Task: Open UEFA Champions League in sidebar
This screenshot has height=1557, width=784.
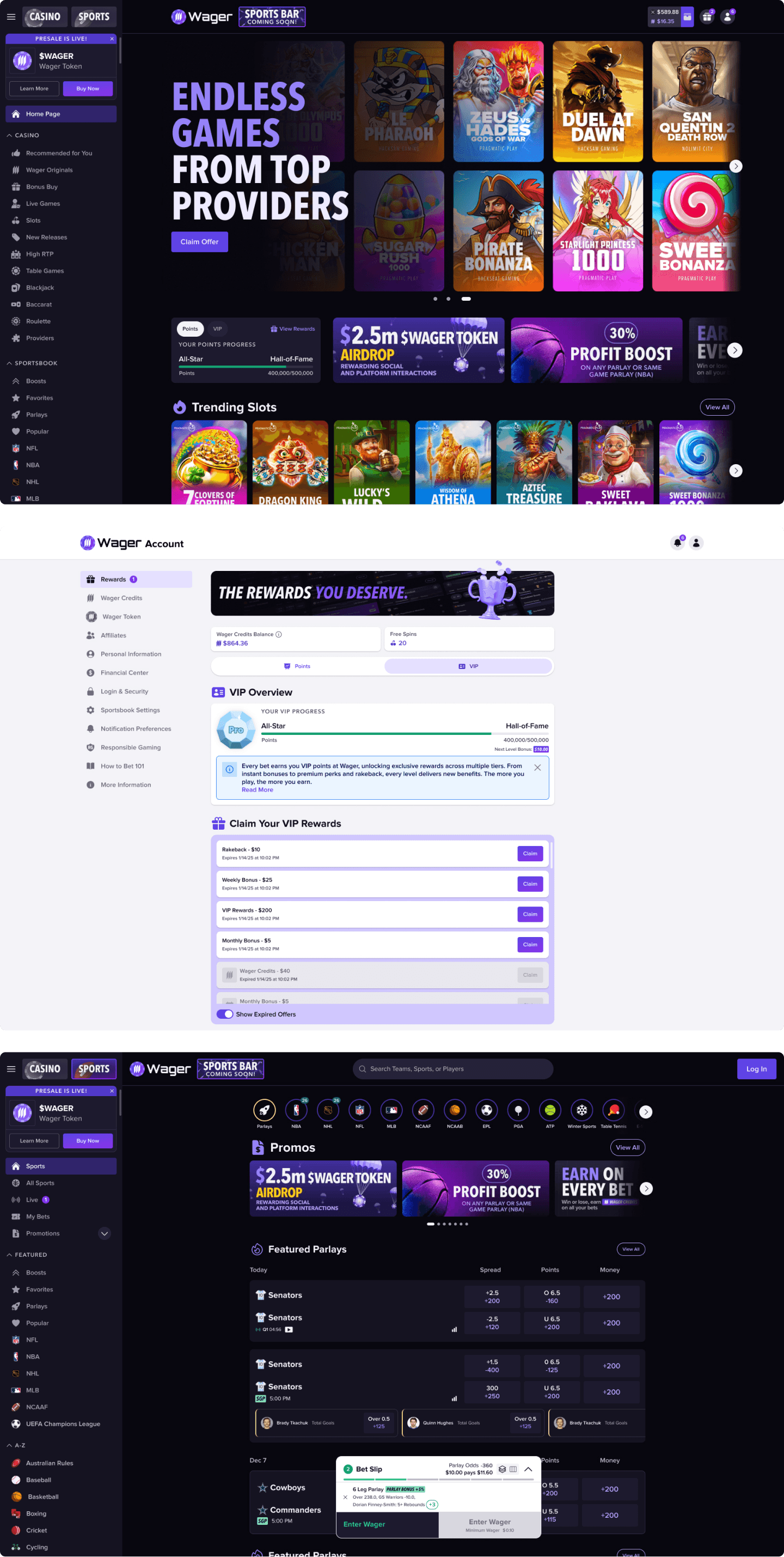Action: (x=61, y=1424)
